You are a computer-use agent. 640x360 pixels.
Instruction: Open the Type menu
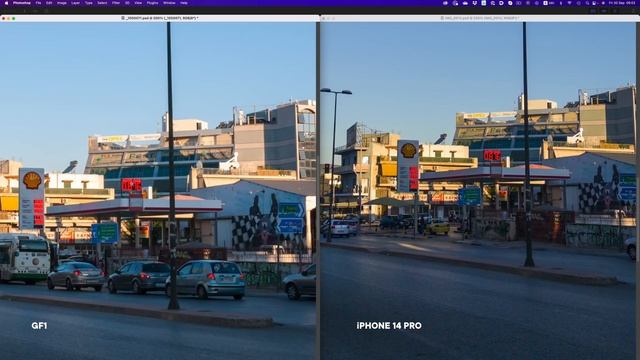point(89,3)
